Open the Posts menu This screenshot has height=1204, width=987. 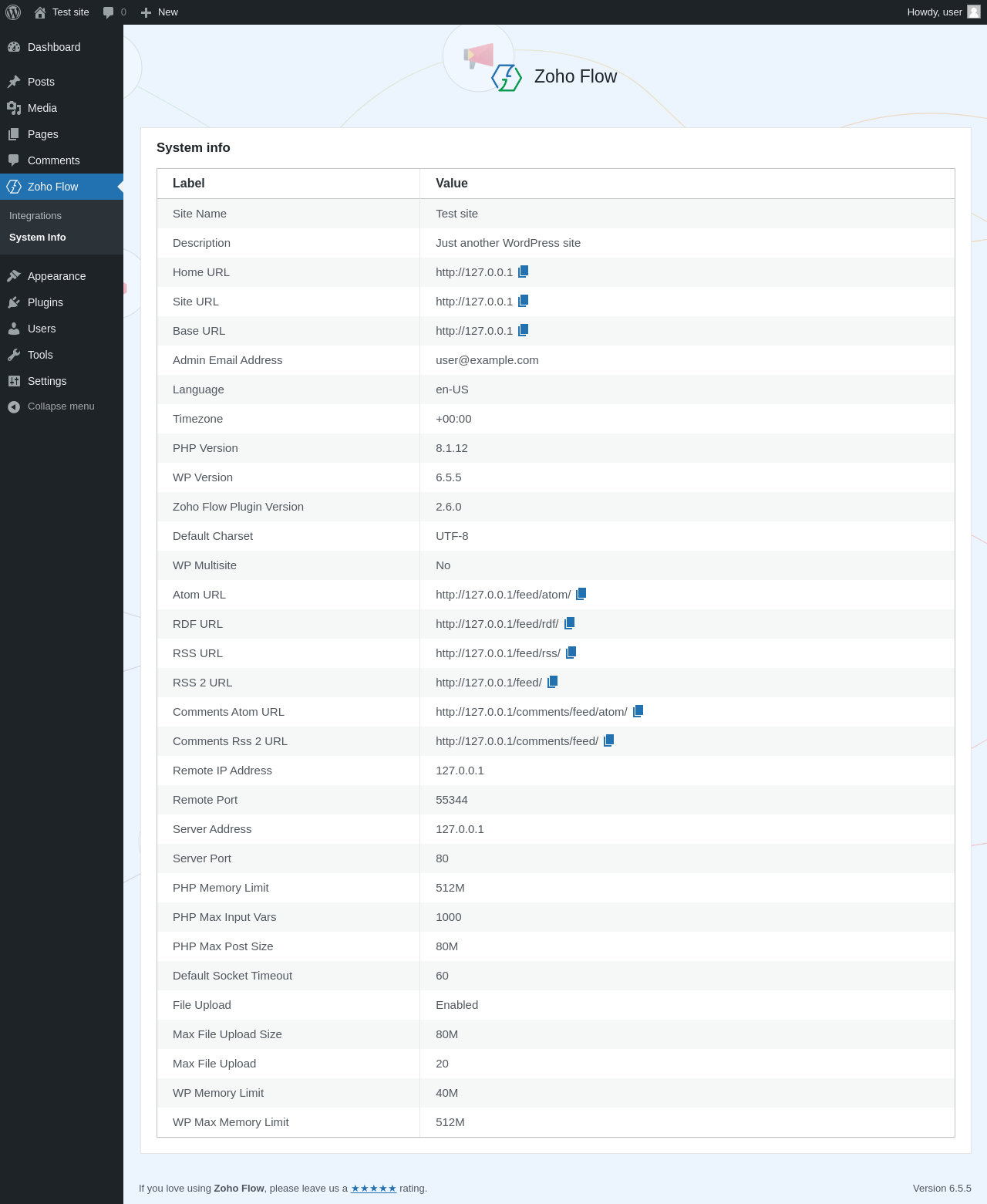pyautogui.click(x=62, y=82)
